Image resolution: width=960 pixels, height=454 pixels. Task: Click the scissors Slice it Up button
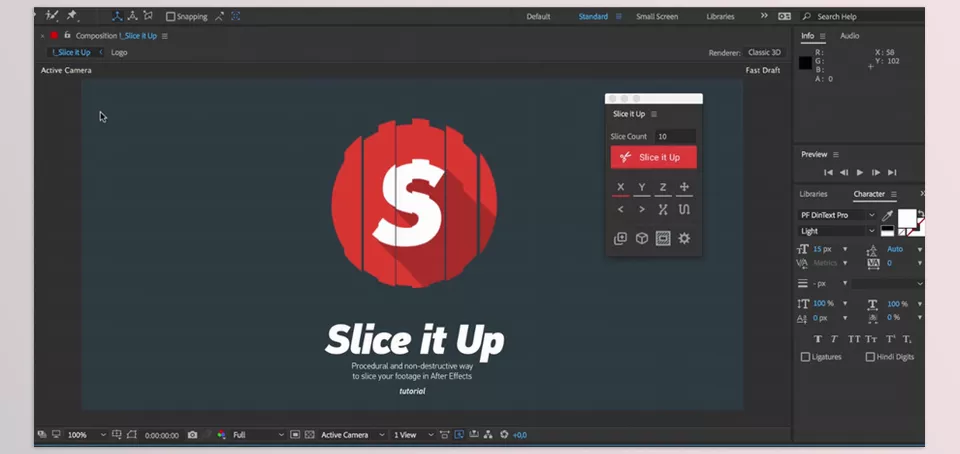pos(653,157)
